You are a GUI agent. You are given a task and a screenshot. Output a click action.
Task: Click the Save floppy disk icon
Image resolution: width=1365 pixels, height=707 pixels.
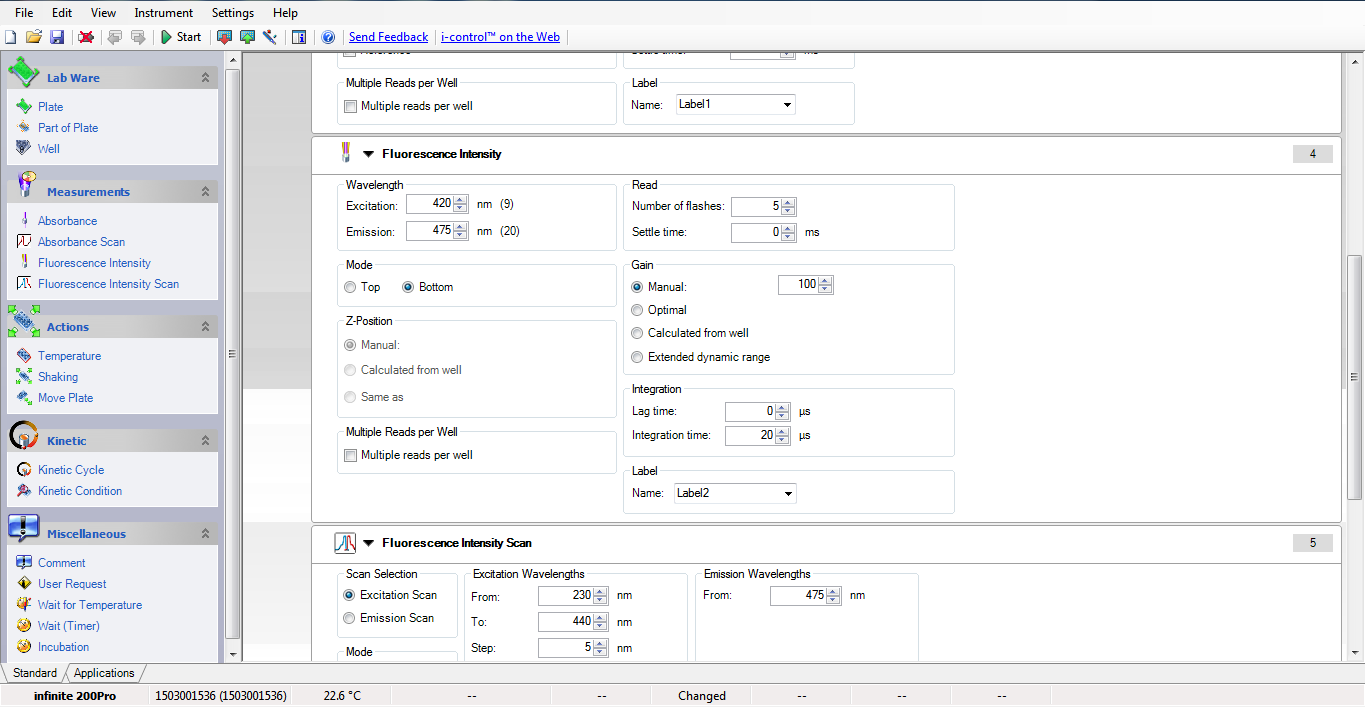tap(57, 37)
